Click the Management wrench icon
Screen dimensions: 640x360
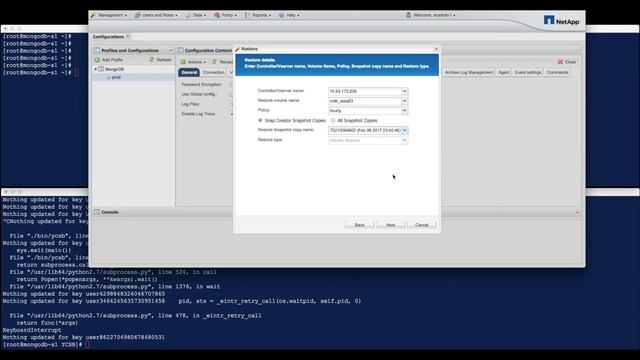(x=93, y=15)
